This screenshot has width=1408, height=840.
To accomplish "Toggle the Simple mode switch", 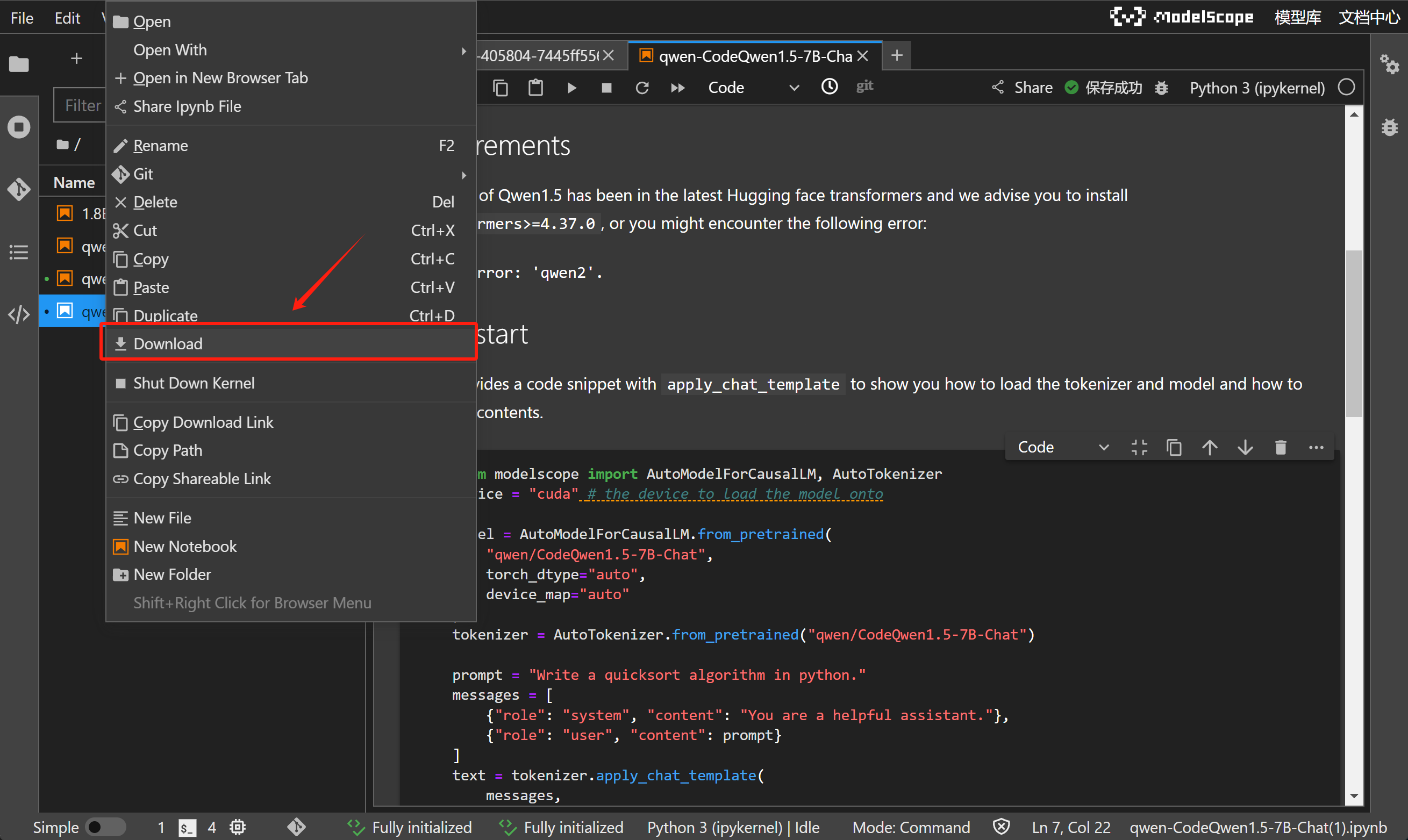I will pyautogui.click(x=105, y=827).
